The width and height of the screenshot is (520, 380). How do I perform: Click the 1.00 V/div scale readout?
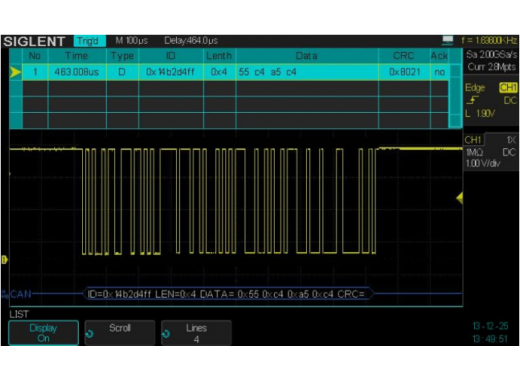tap(483, 163)
